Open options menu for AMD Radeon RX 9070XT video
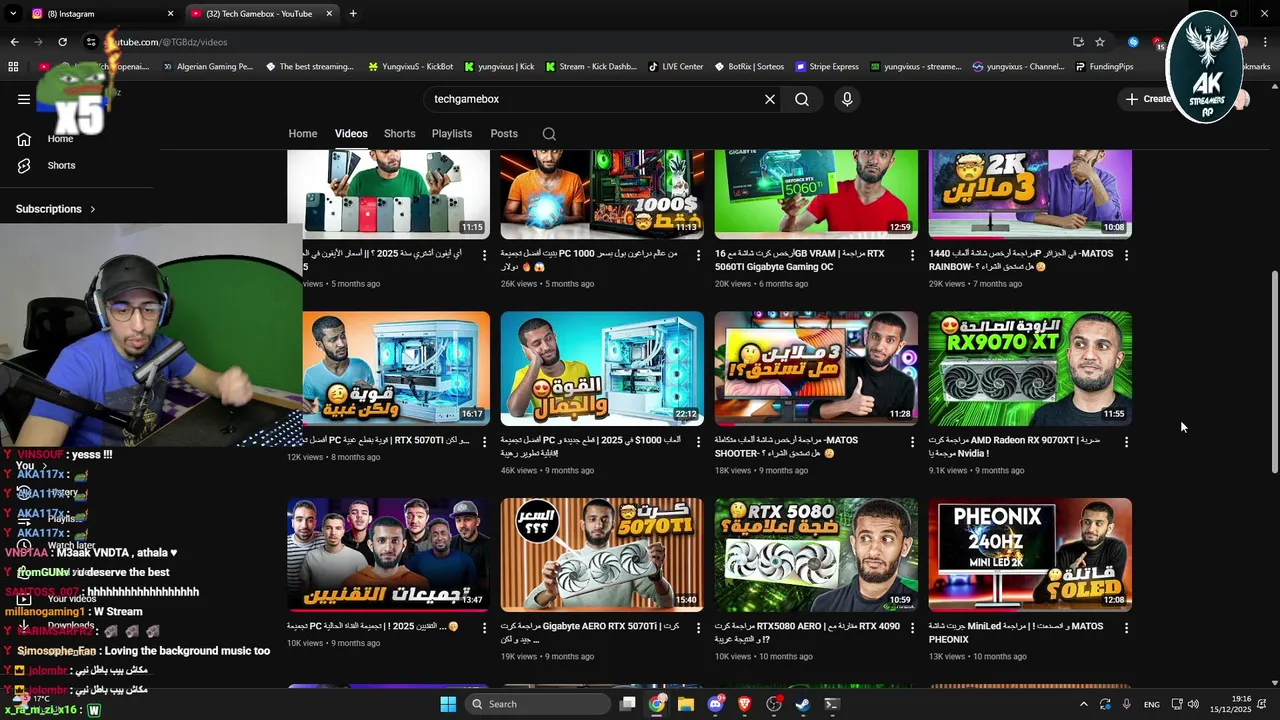Screen dimensions: 1280x720 pos(1126,442)
